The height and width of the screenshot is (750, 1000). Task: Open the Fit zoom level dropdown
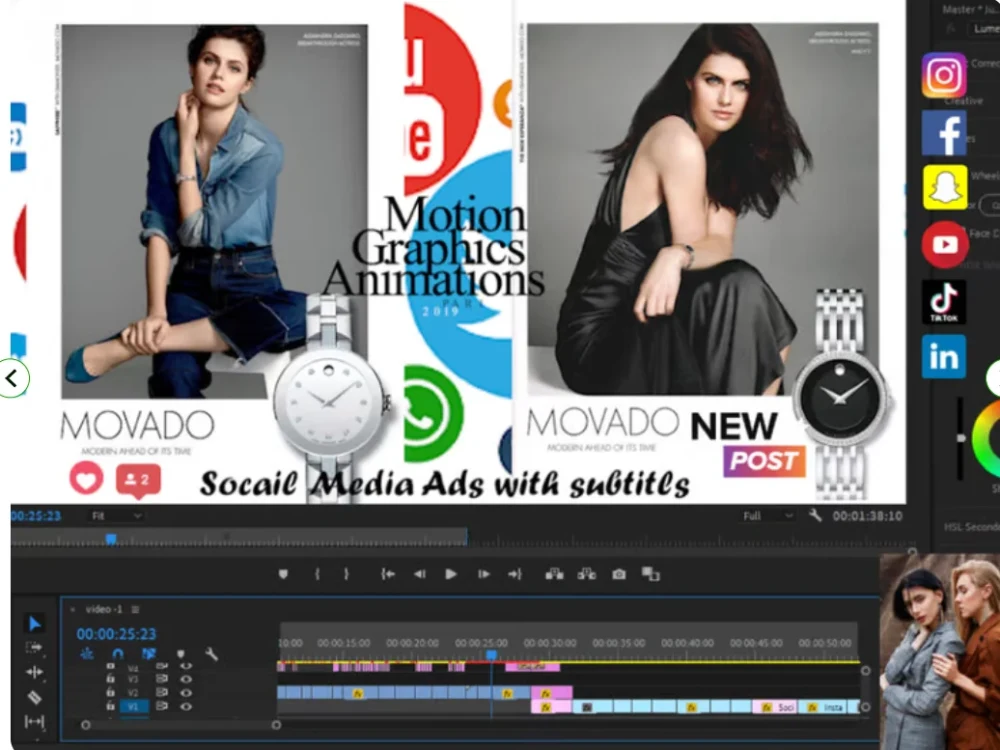coord(117,516)
